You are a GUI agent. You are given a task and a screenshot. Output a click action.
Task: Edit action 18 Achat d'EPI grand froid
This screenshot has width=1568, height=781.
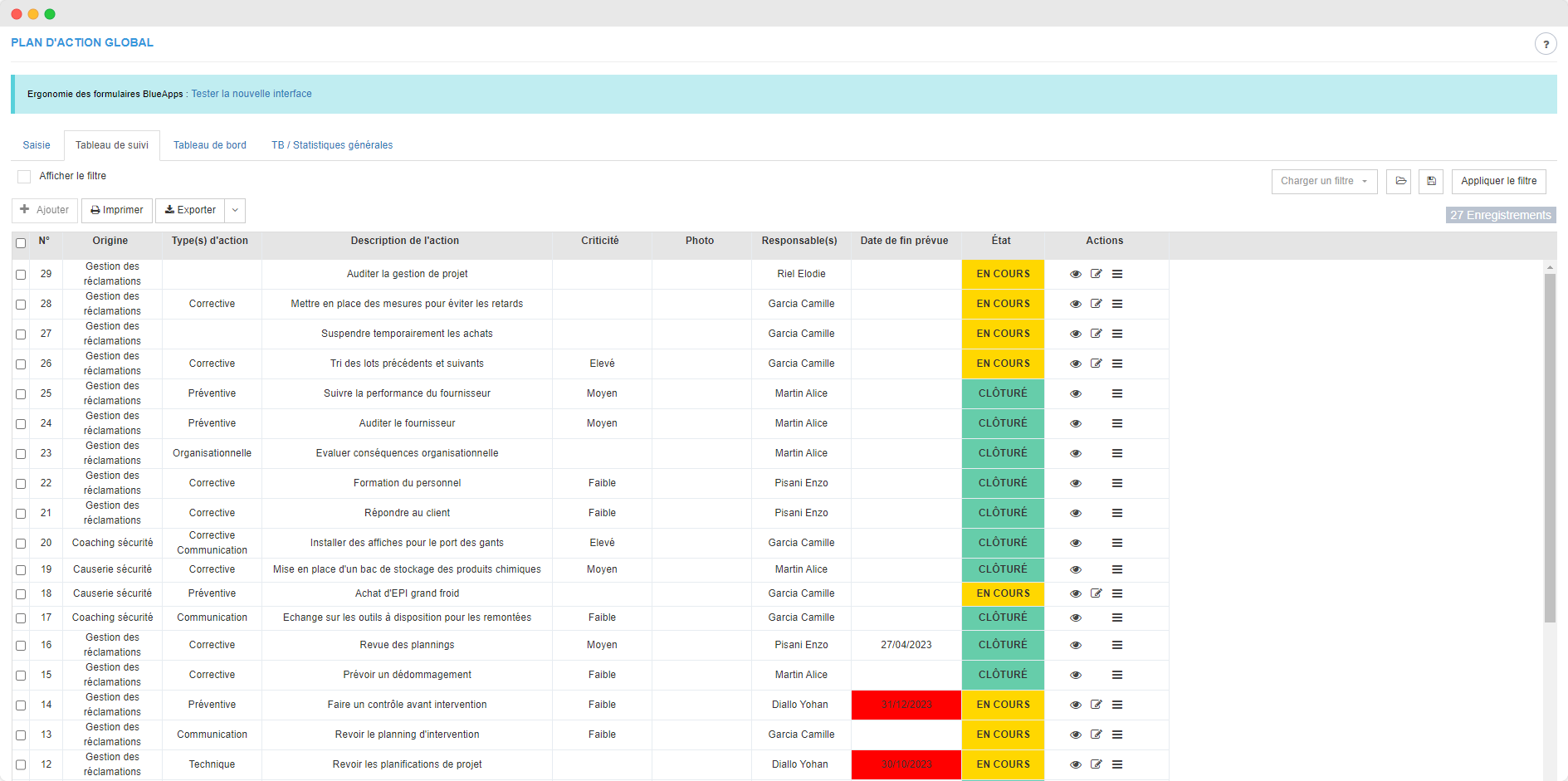coord(1096,593)
